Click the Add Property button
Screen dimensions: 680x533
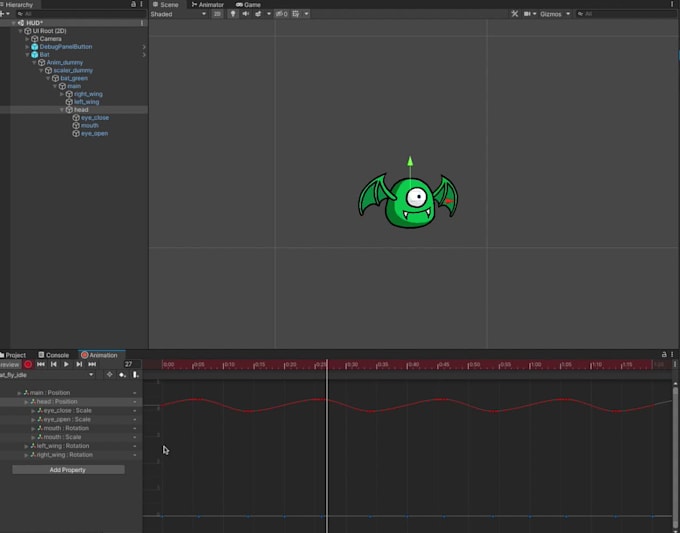68,470
